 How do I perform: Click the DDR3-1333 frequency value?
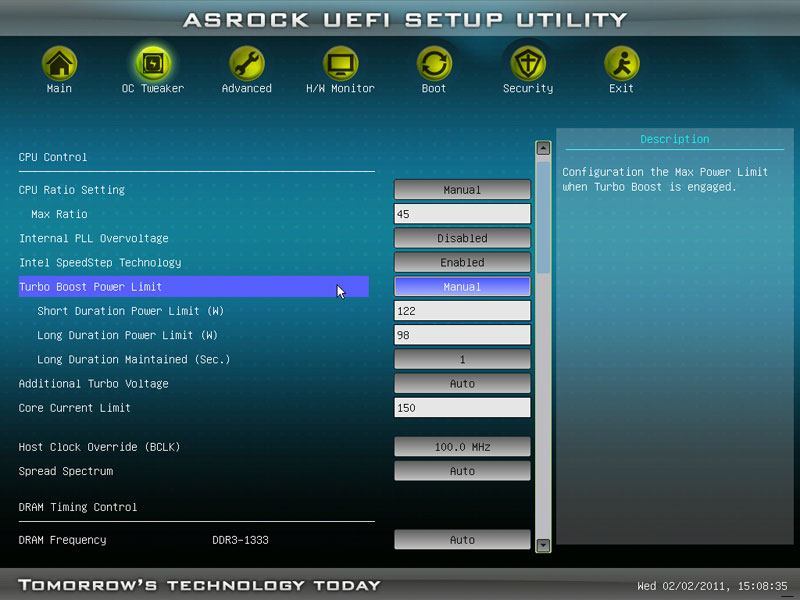pos(240,540)
